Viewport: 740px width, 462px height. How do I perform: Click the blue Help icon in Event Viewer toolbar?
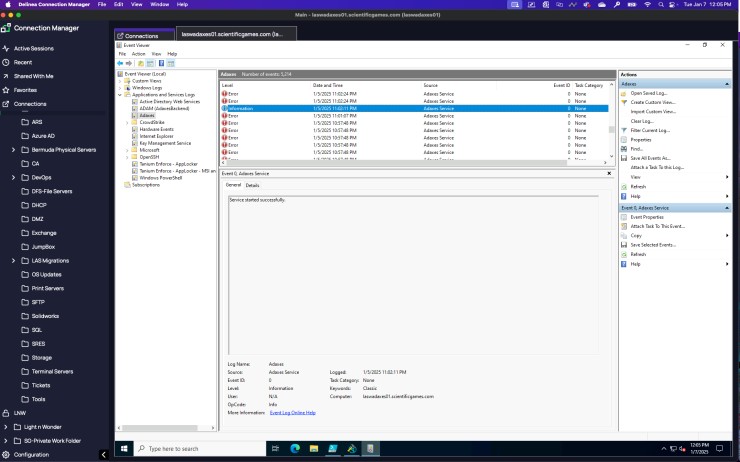click(x=161, y=63)
